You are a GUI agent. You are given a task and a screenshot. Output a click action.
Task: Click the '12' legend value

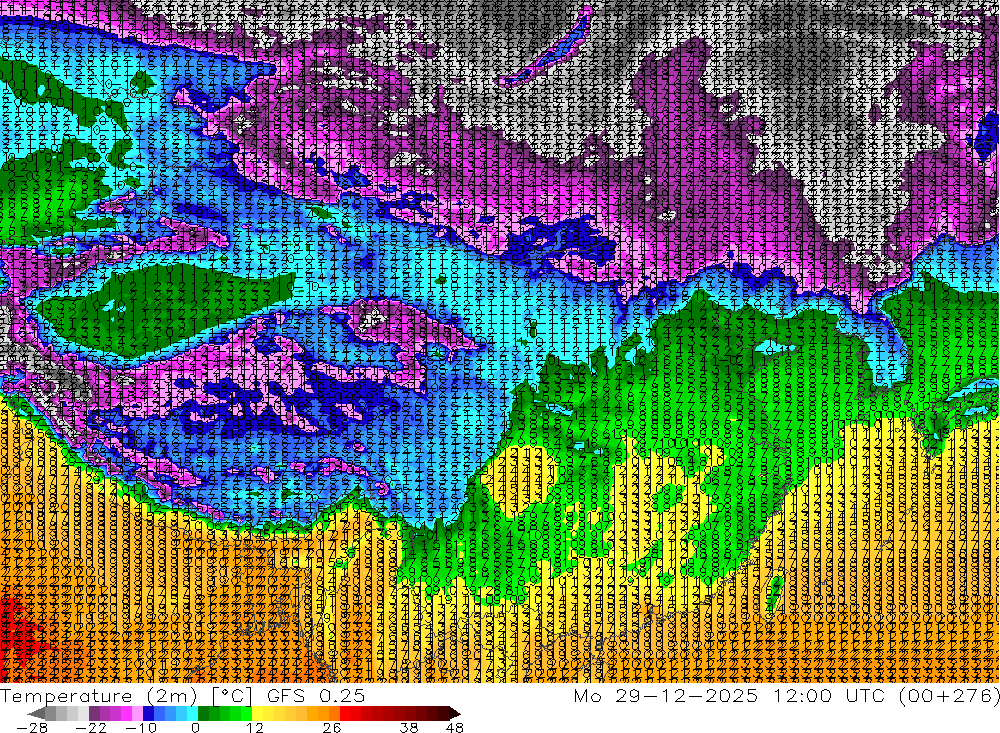(254, 727)
